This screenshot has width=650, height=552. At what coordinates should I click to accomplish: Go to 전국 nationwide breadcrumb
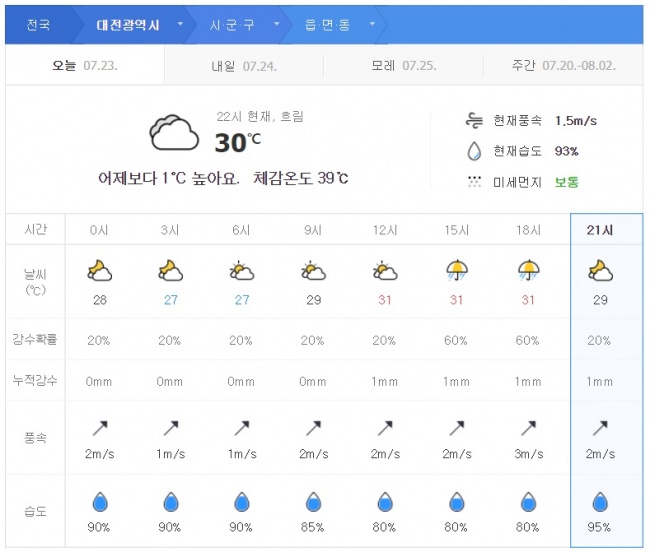(x=38, y=25)
